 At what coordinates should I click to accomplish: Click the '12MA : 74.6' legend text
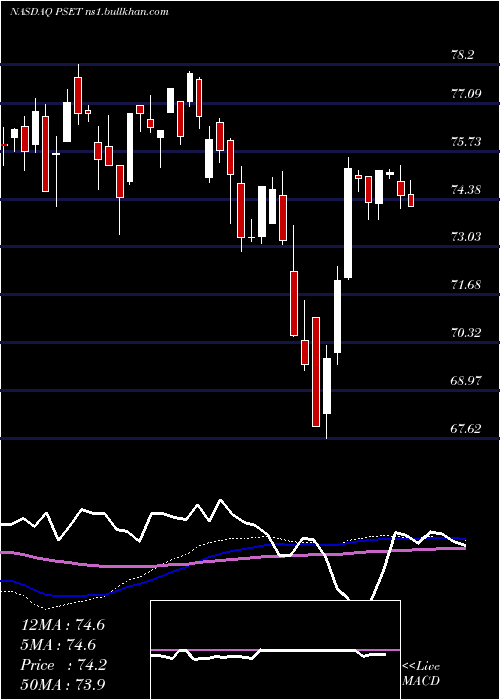point(63,625)
